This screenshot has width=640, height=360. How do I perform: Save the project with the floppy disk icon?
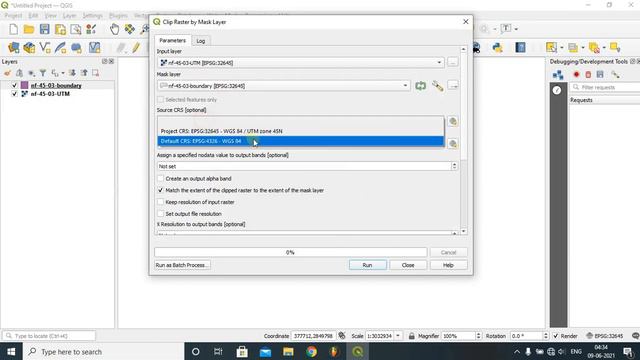(x=44, y=29)
